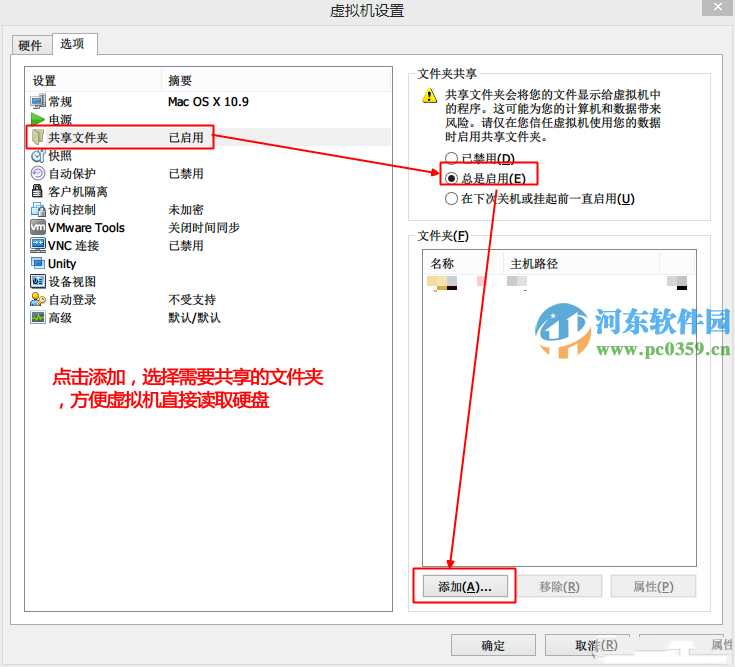
Task: Select the 已禁用(D) radio option
Action: coord(451,158)
